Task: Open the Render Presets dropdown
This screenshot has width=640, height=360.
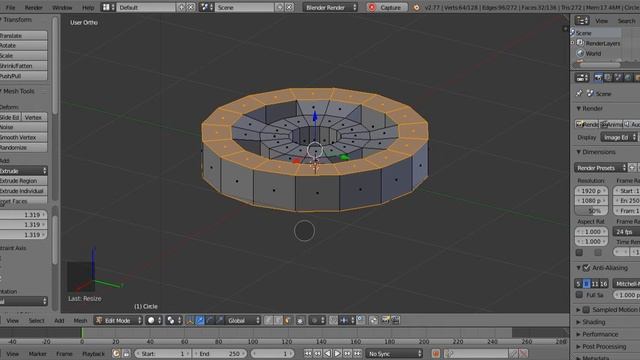Action: [600, 168]
